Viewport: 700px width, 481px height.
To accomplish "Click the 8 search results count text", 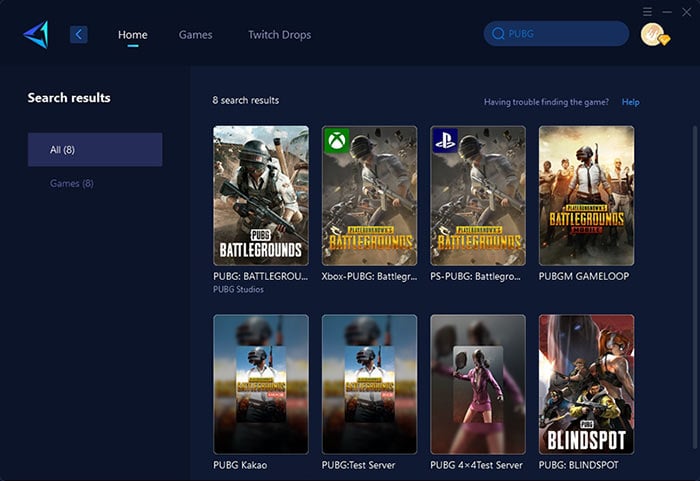I will (x=246, y=100).
